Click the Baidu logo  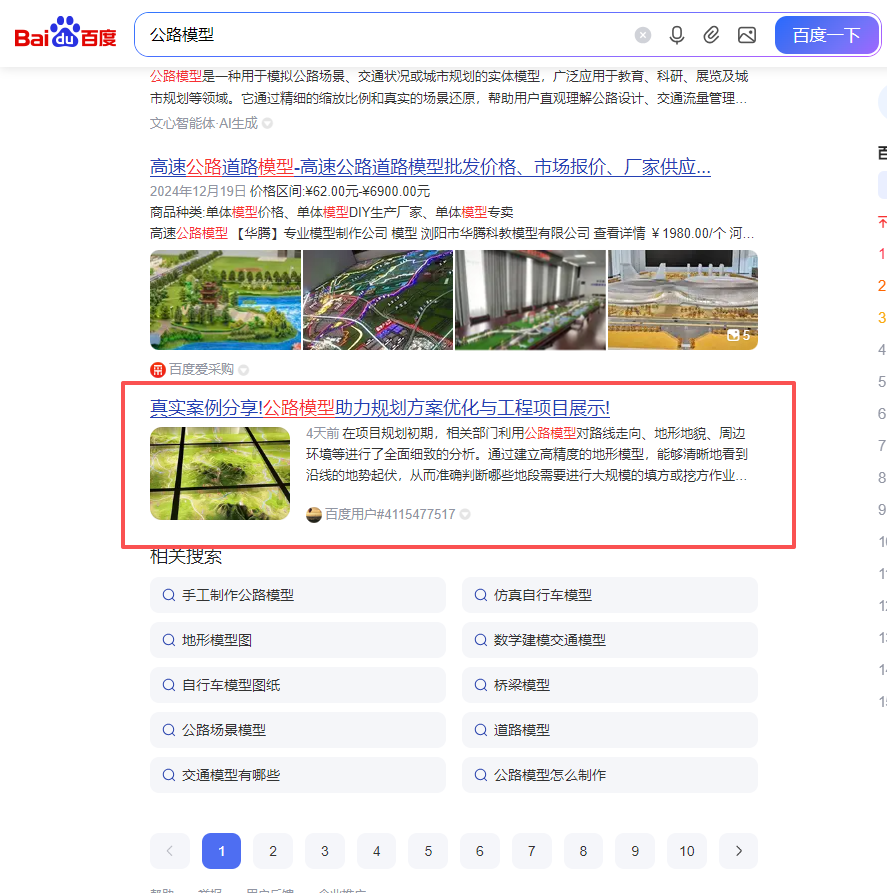point(65,36)
